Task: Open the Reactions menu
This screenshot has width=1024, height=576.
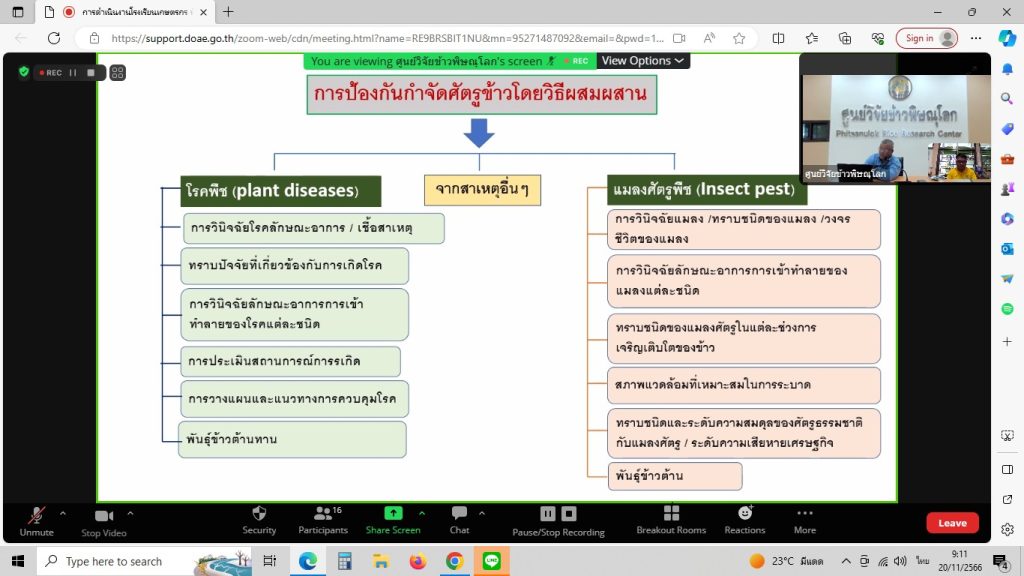Action: pyautogui.click(x=744, y=513)
